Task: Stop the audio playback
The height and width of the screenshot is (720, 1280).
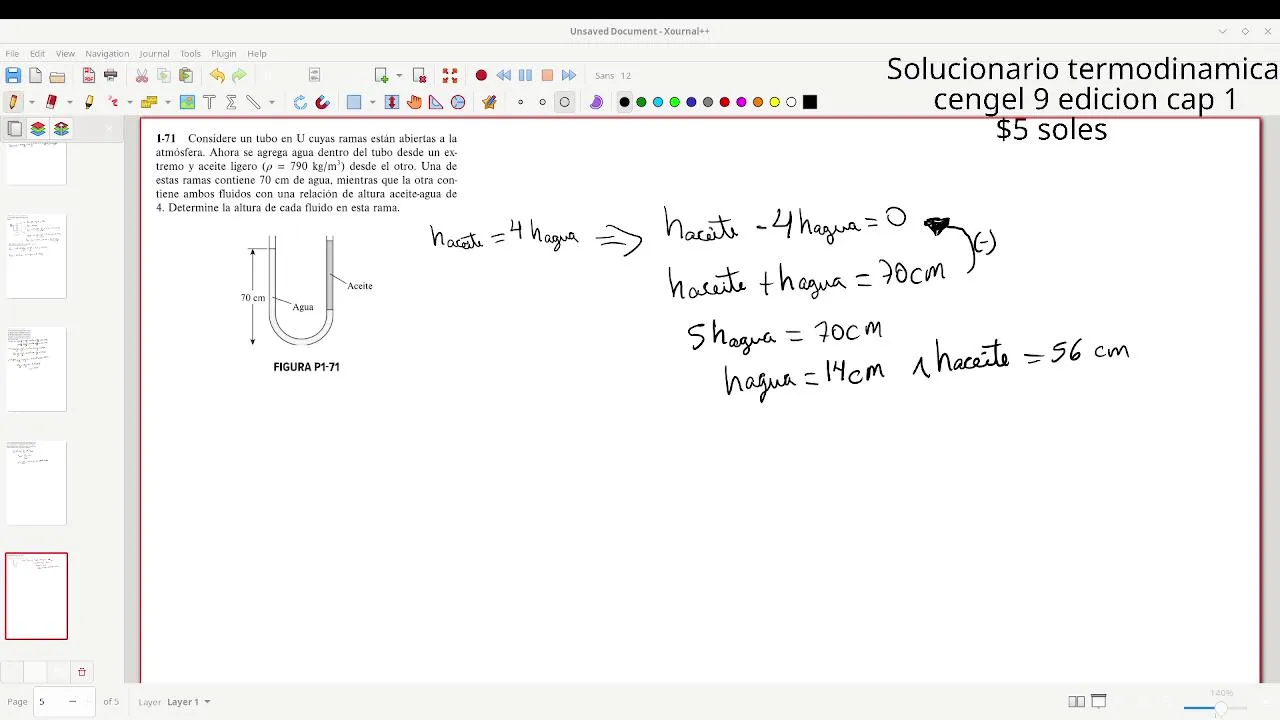Action: [547, 75]
